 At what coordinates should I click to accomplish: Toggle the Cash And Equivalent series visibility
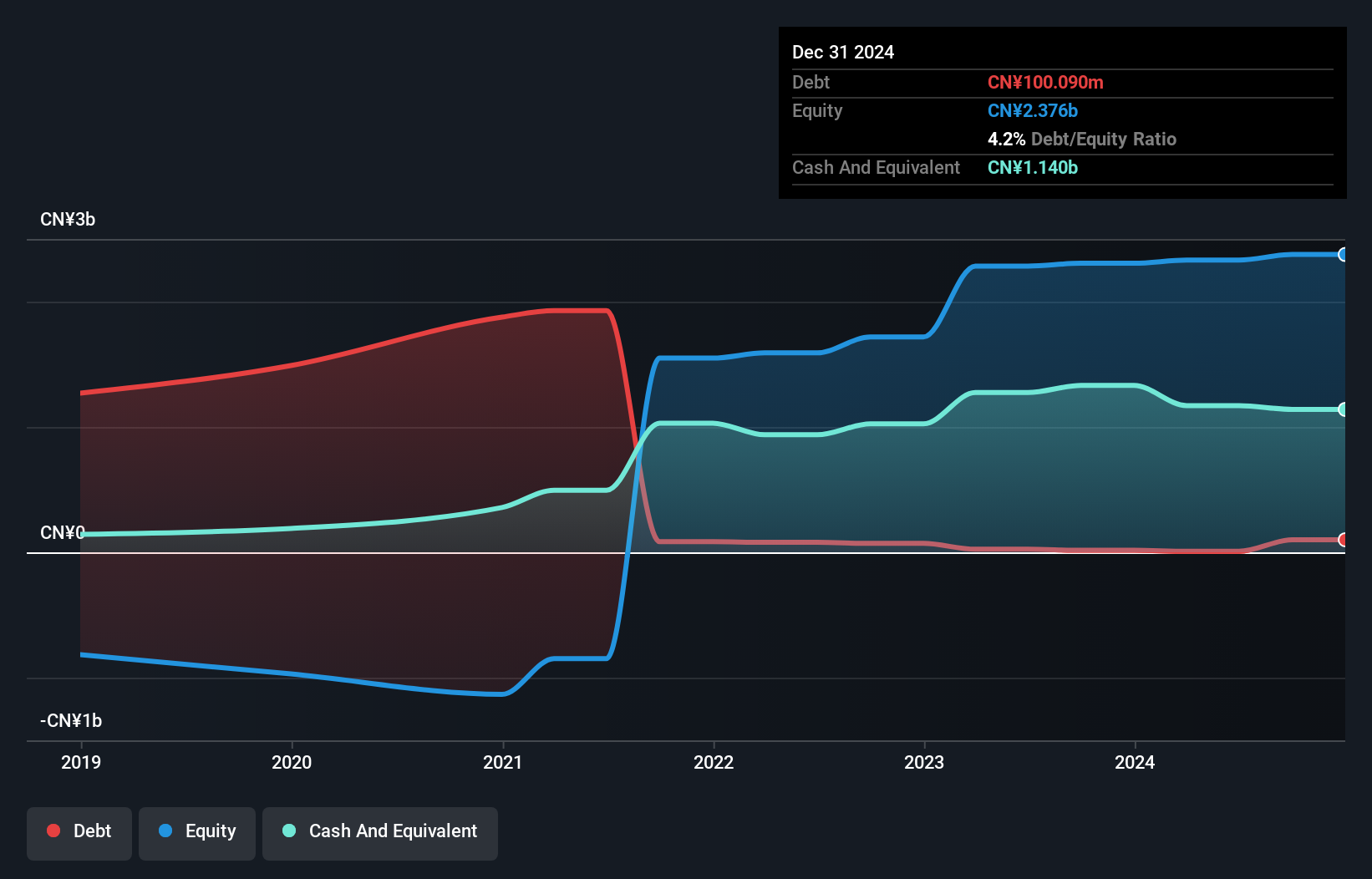tap(379, 831)
